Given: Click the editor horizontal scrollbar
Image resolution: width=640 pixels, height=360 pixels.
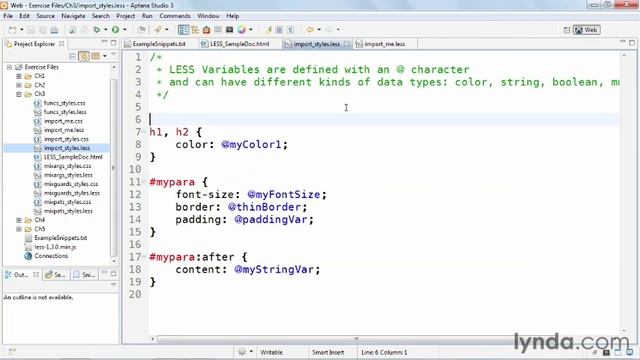Looking at the screenshot, I should (356, 339).
